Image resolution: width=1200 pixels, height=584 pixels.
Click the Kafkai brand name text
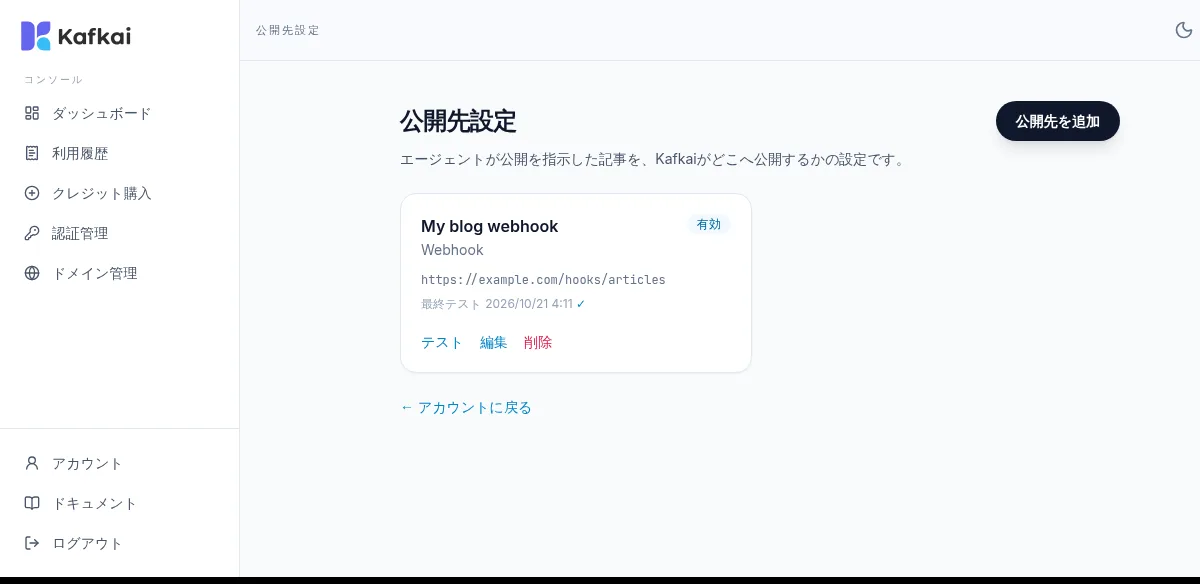94,37
